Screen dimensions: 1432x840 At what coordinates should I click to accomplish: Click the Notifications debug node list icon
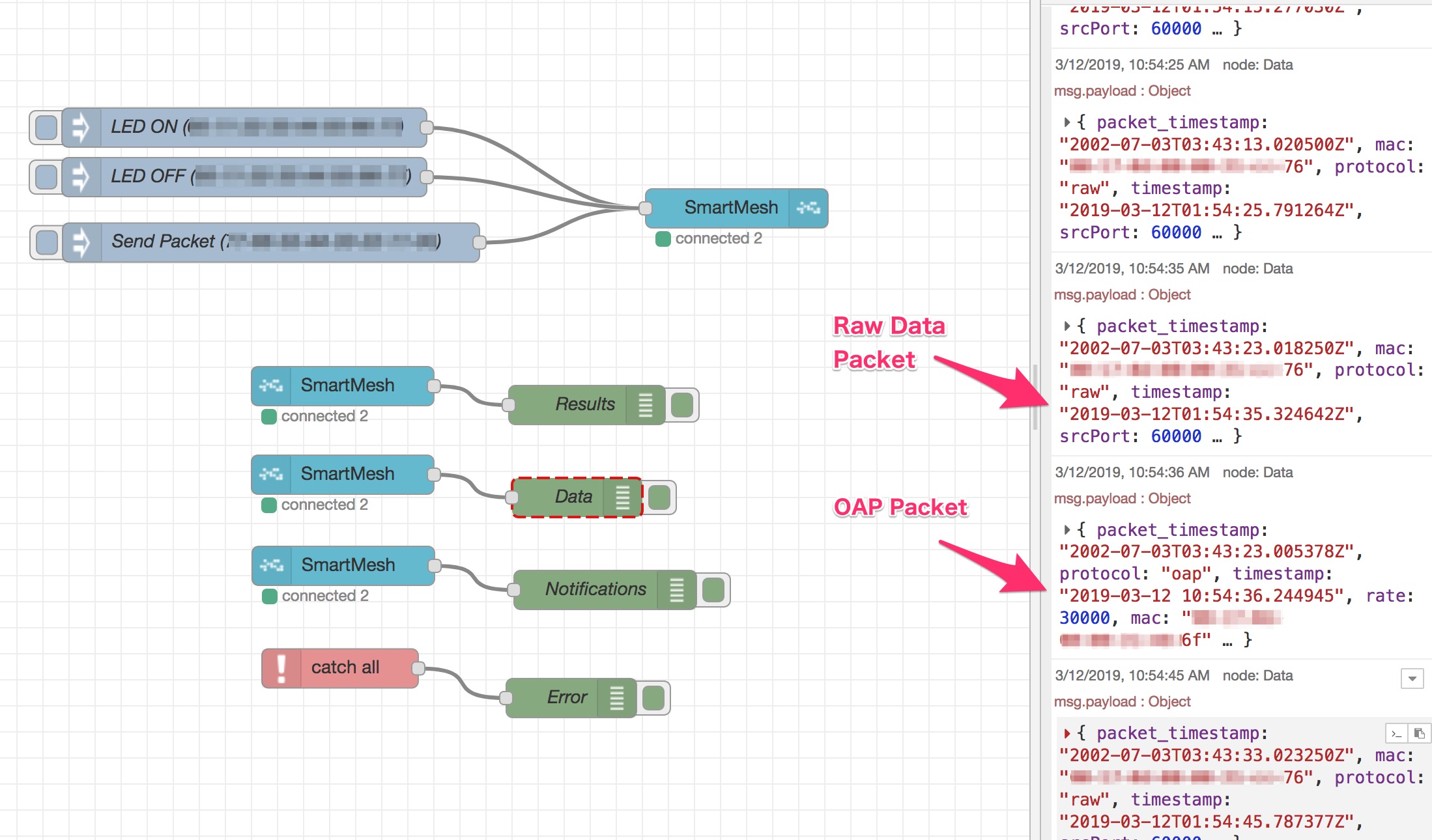(676, 590)
